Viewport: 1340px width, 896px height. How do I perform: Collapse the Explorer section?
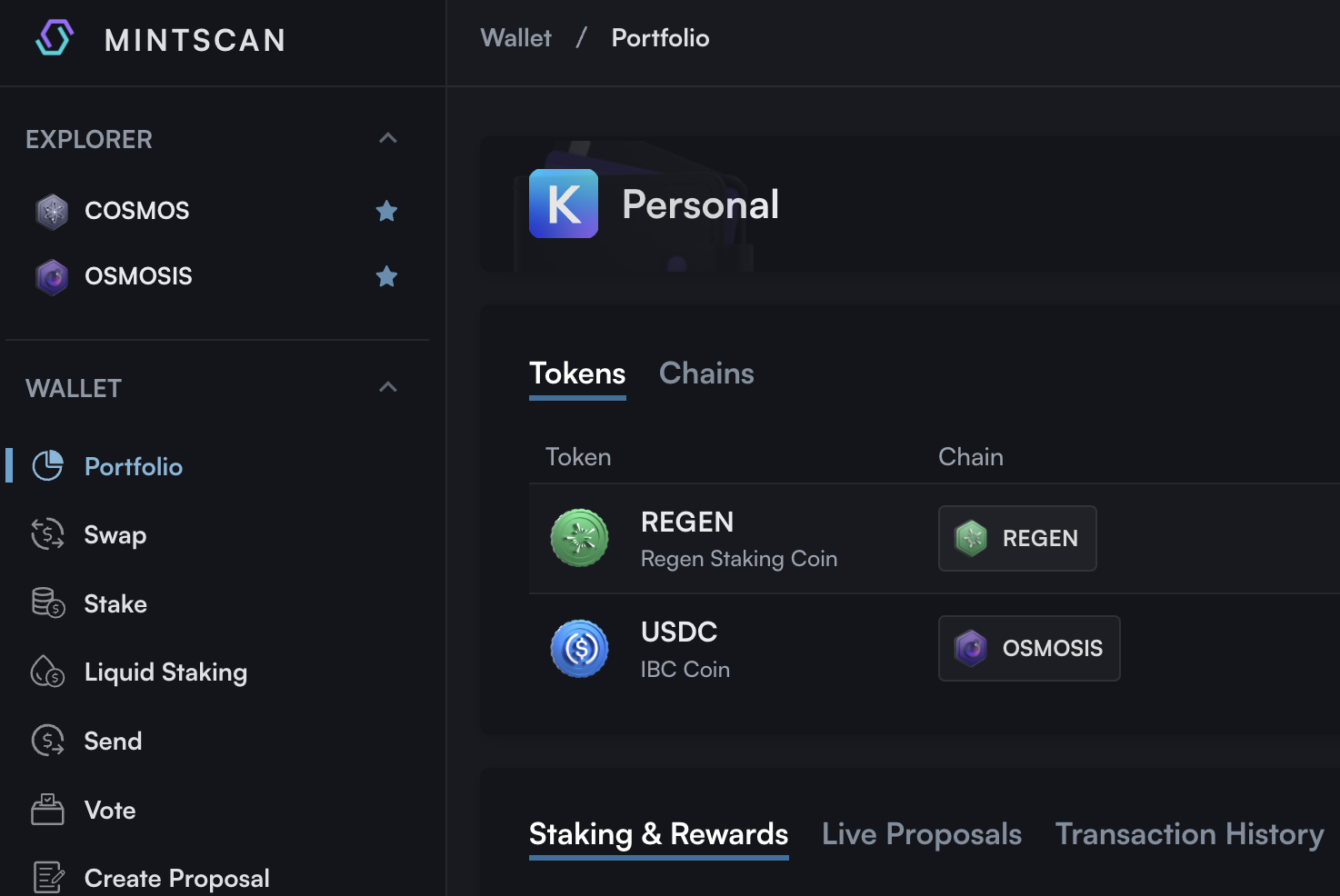click(388, 139)
